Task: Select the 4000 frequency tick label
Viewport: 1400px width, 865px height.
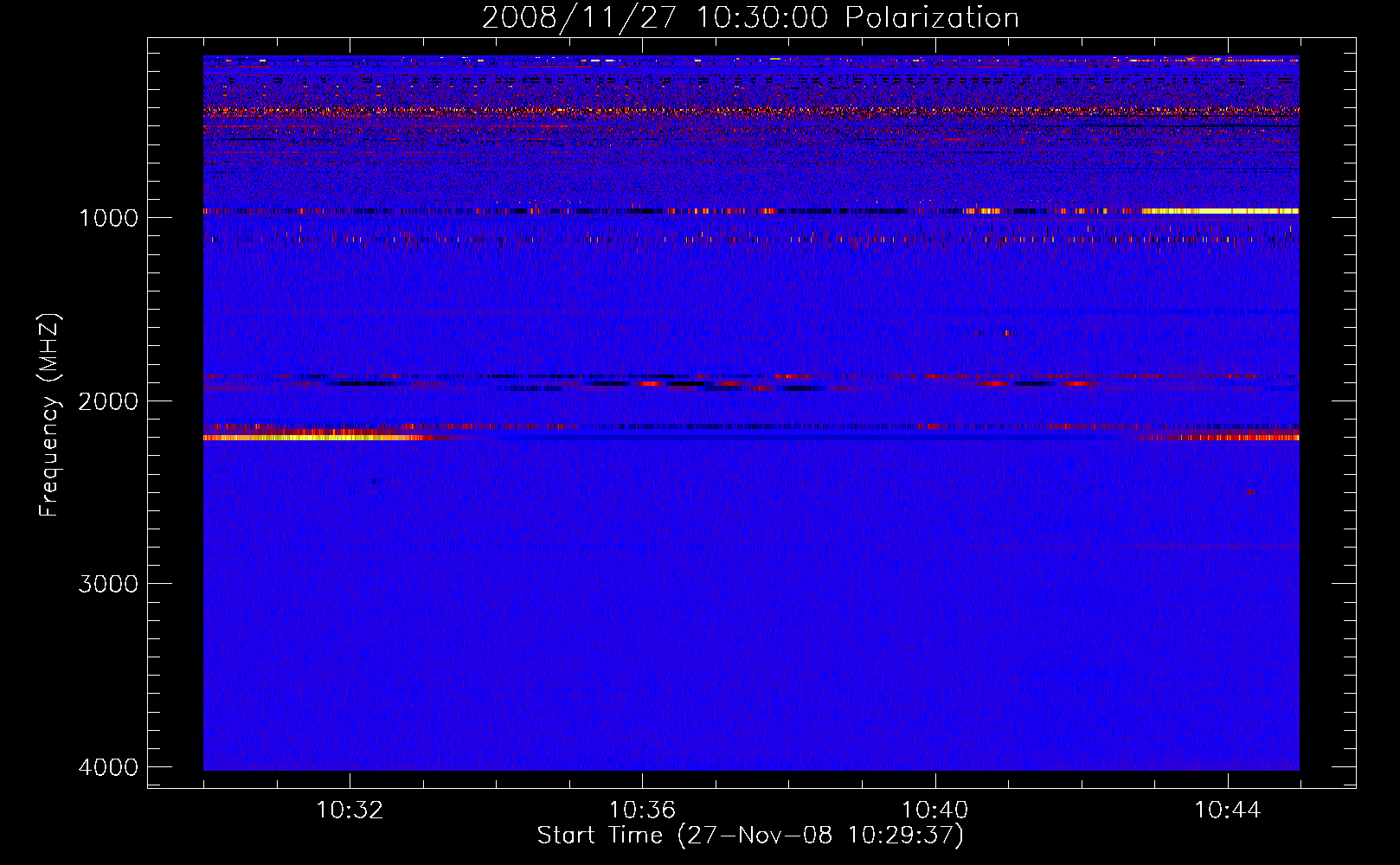Action: [108, 767]
